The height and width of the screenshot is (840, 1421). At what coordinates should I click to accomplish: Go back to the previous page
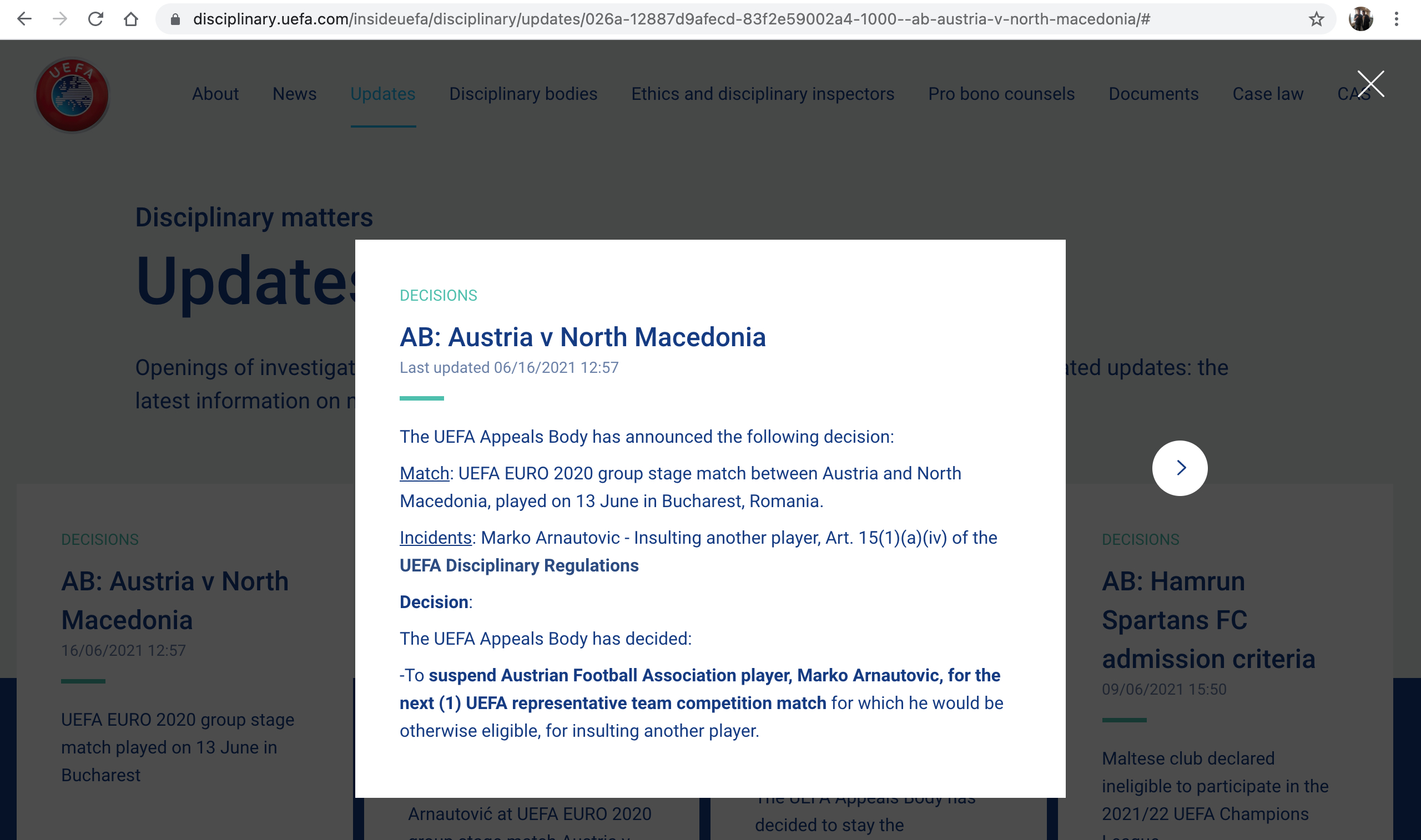tap(24, 19)
